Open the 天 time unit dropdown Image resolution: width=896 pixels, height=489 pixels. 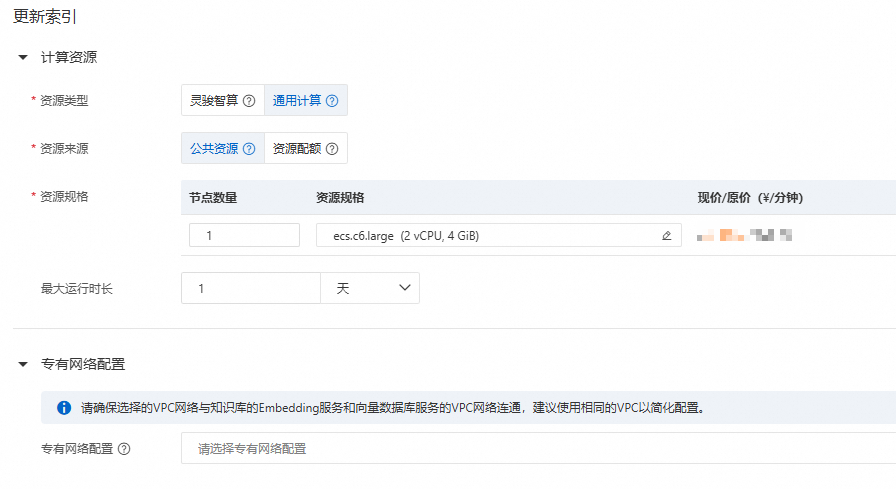pyautogui.click(x=370, y=288)
